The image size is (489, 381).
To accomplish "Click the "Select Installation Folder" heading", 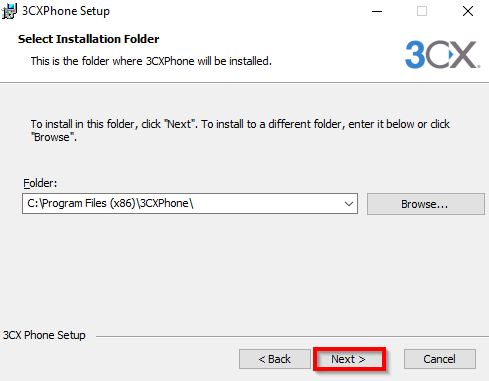I will coord(88,39).
